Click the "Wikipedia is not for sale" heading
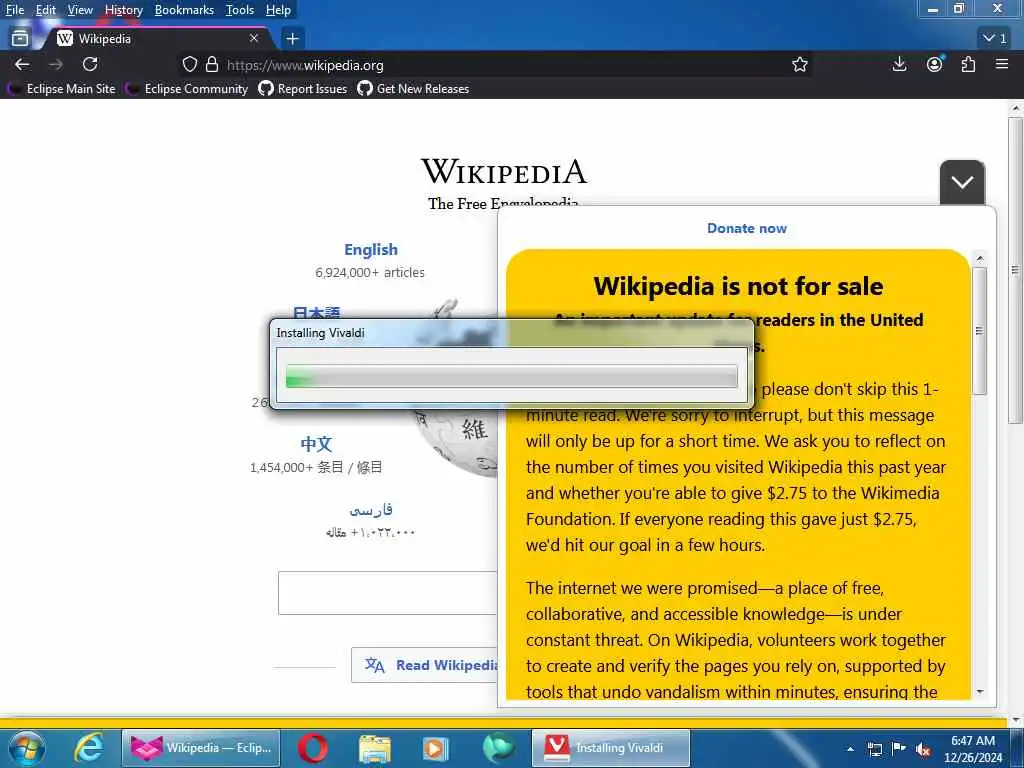This screenshot has width=1024, height=768. click(738, 286)
